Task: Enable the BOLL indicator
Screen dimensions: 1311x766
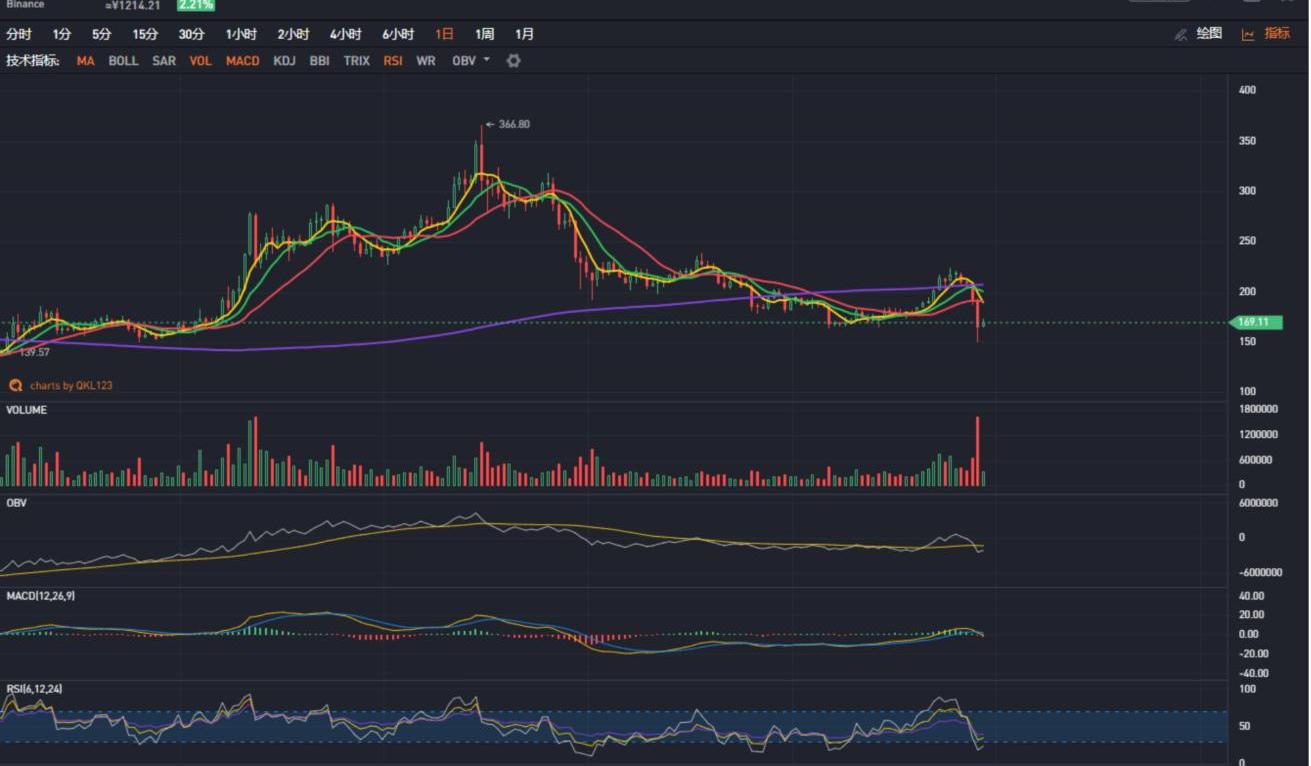Action: tap(123, 61)
